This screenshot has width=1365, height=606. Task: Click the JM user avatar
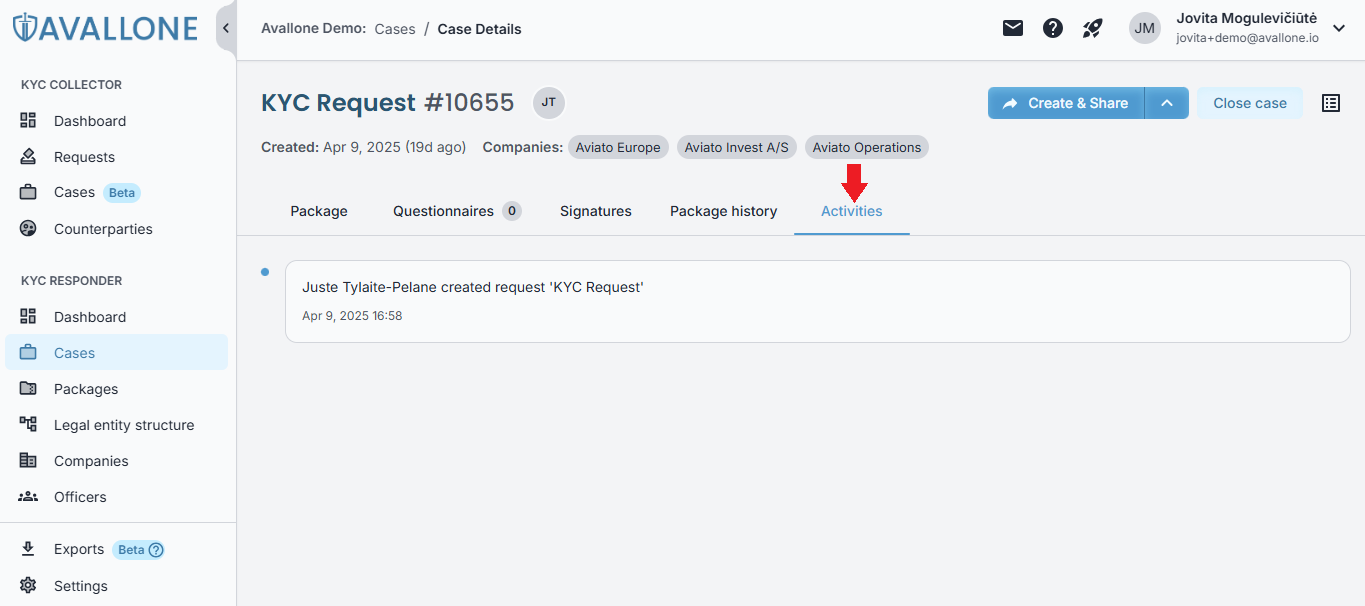[x=1145, y=28]
